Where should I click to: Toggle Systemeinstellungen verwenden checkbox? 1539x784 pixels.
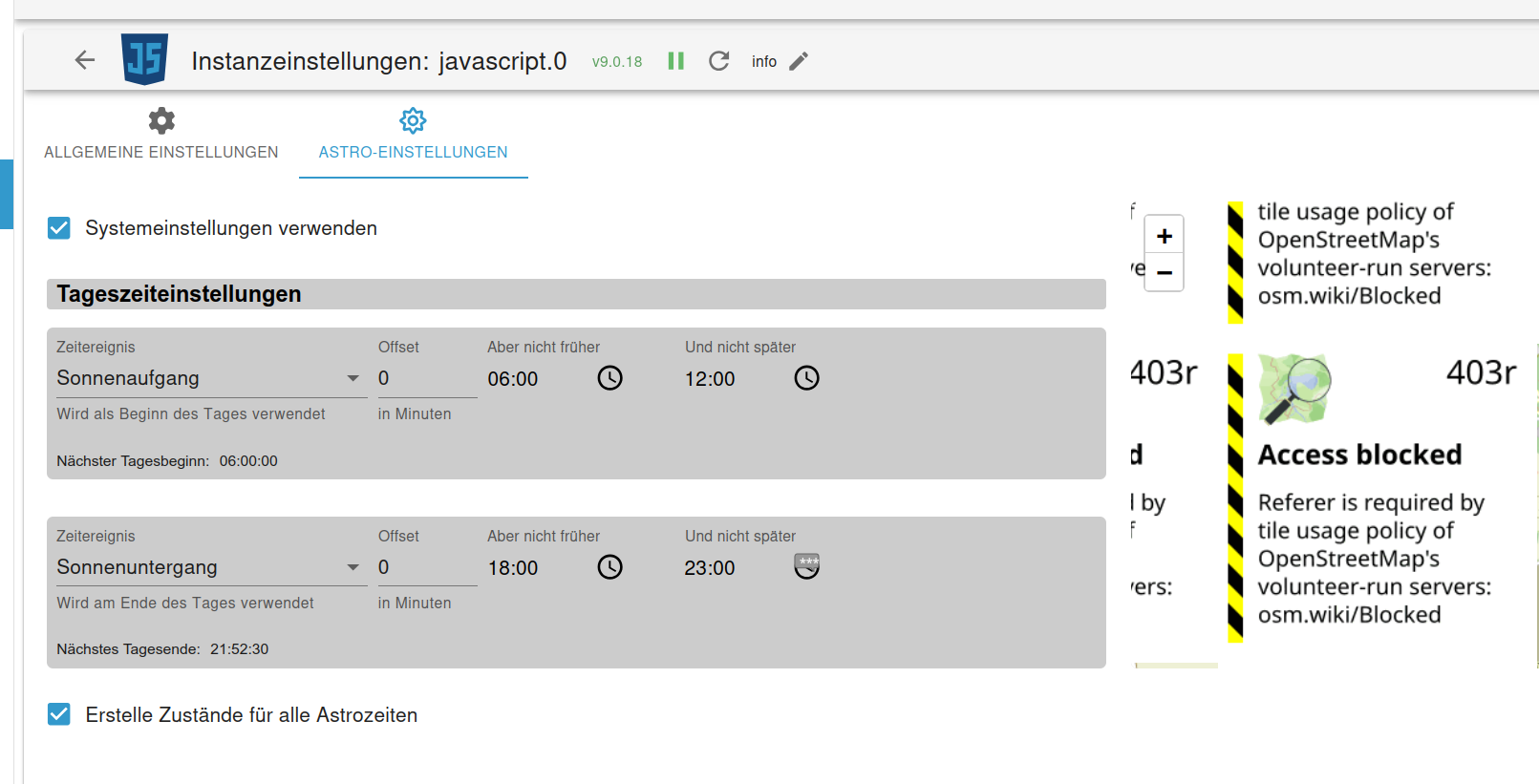(59, 228)
